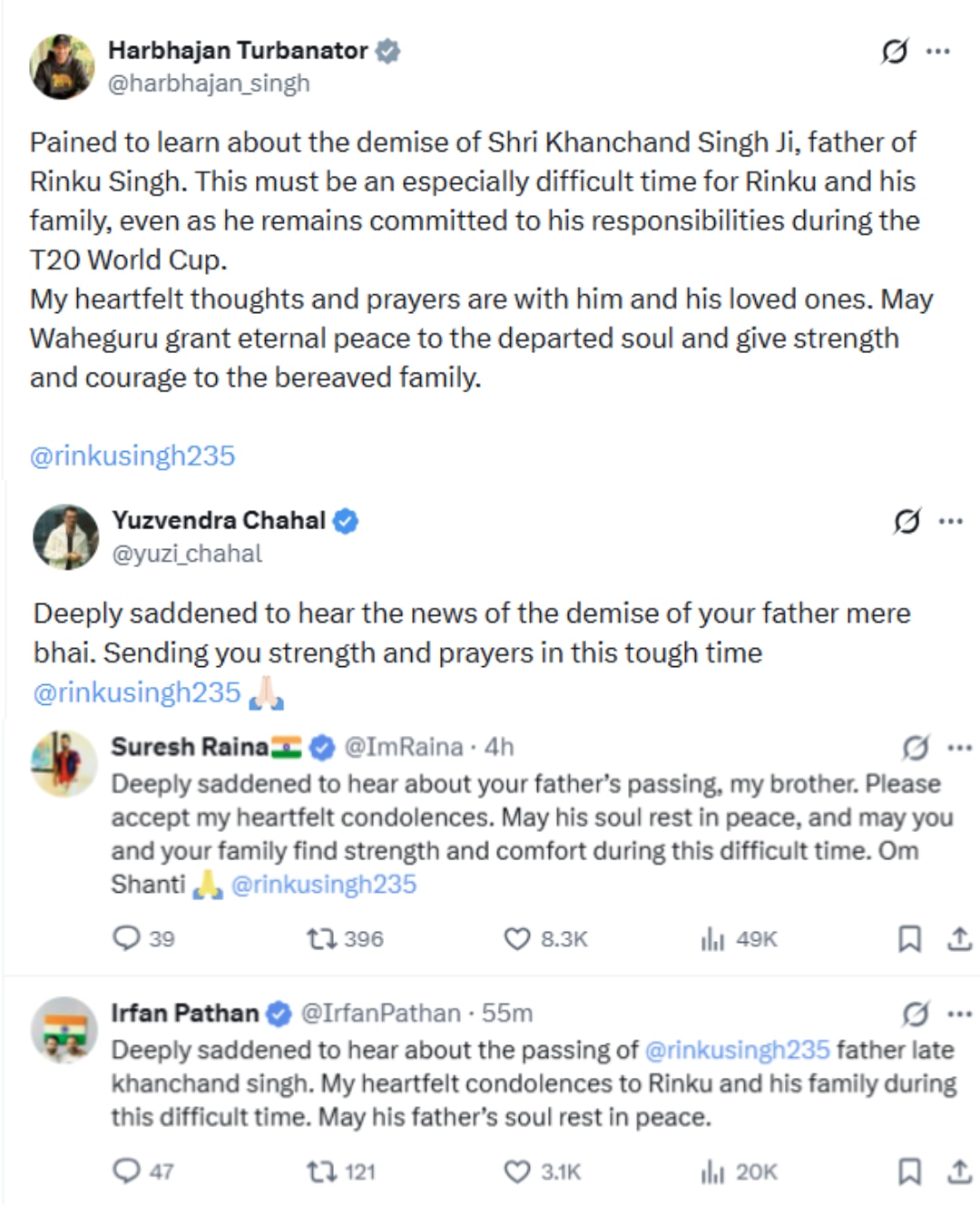Open more options on Suresh Raina's post
This screenshot has height=1225, width=980.
(959, 748)
